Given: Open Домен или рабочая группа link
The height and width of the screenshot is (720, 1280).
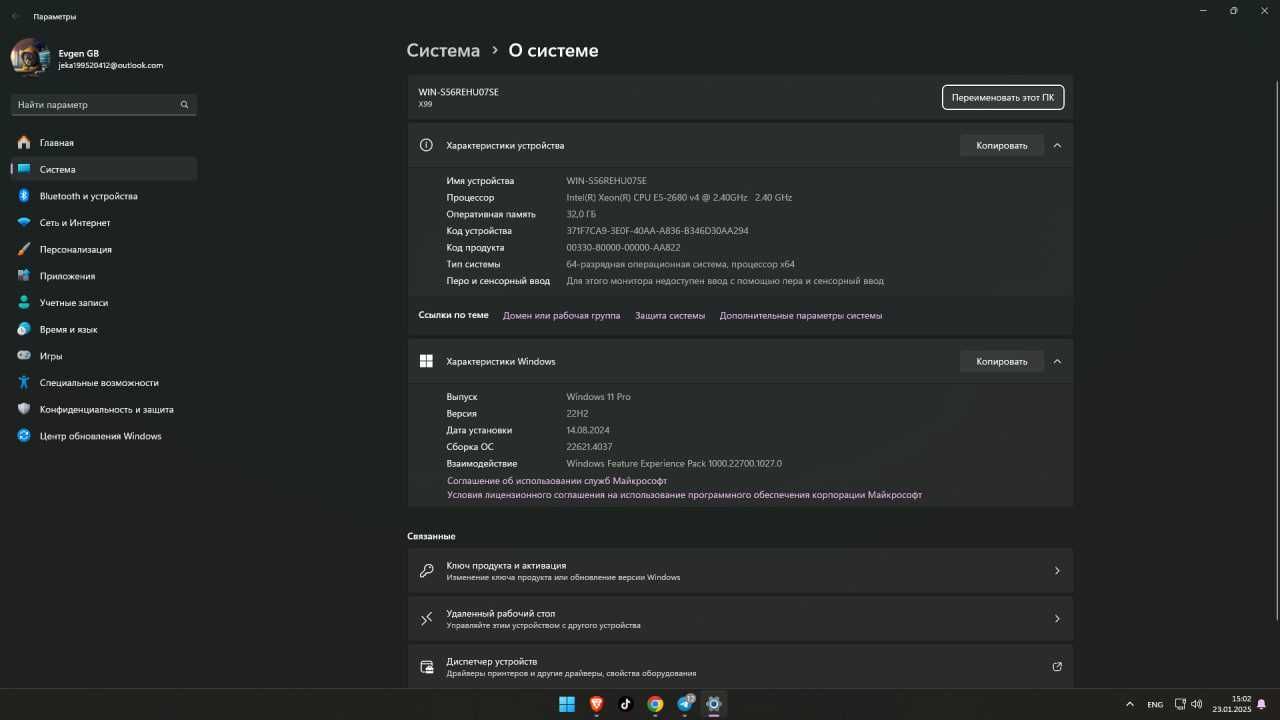Looking at the screenshot, I should click(x=561, y=315).
